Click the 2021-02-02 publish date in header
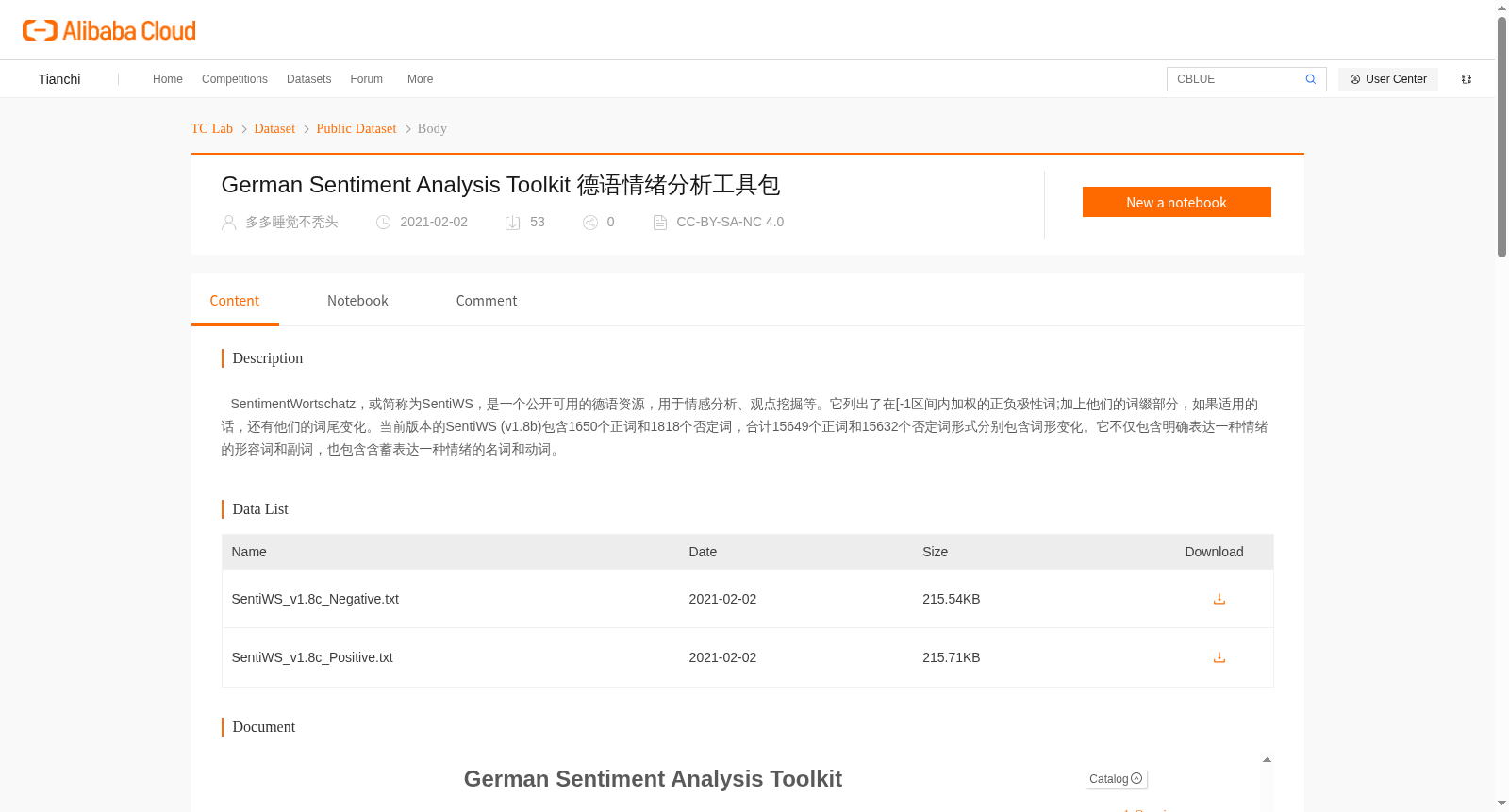The width and height of the screenshot is (1509, 812). pos(434,223)
